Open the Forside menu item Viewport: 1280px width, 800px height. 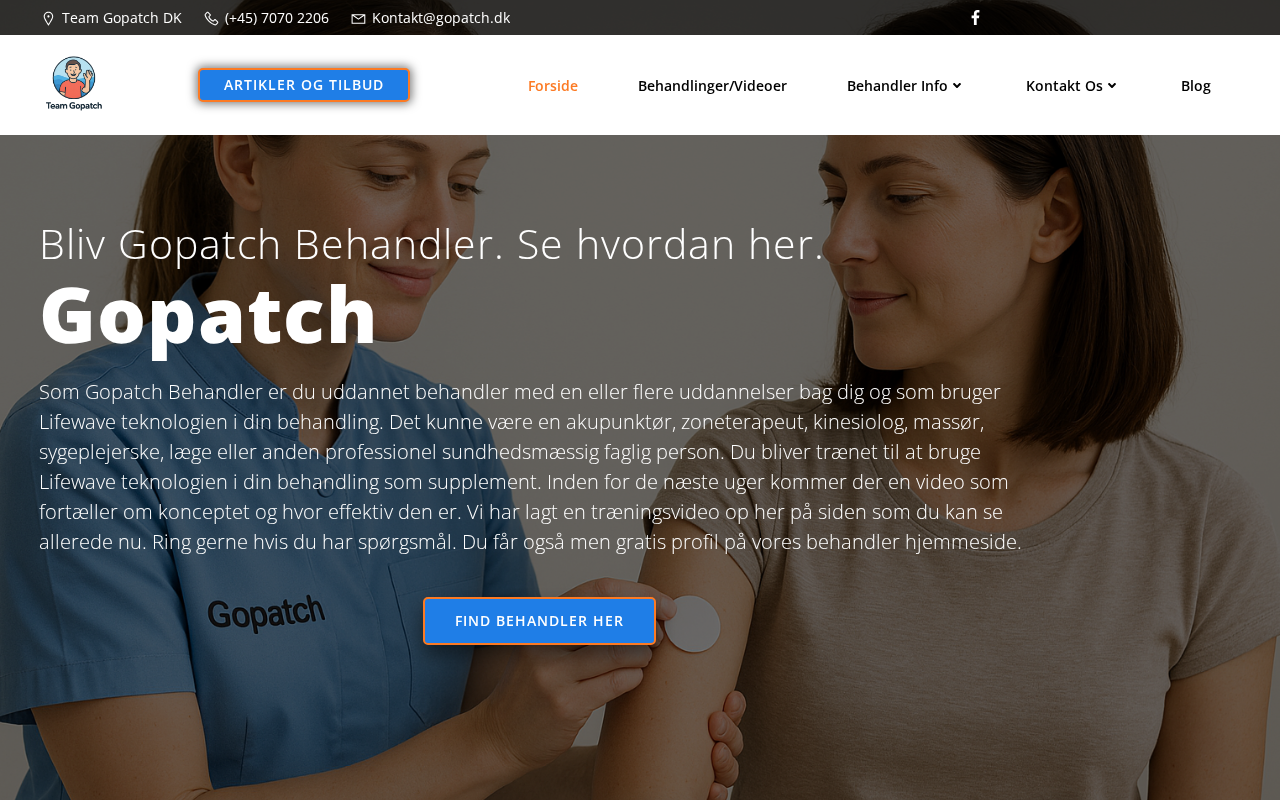(x=553, y=86)
